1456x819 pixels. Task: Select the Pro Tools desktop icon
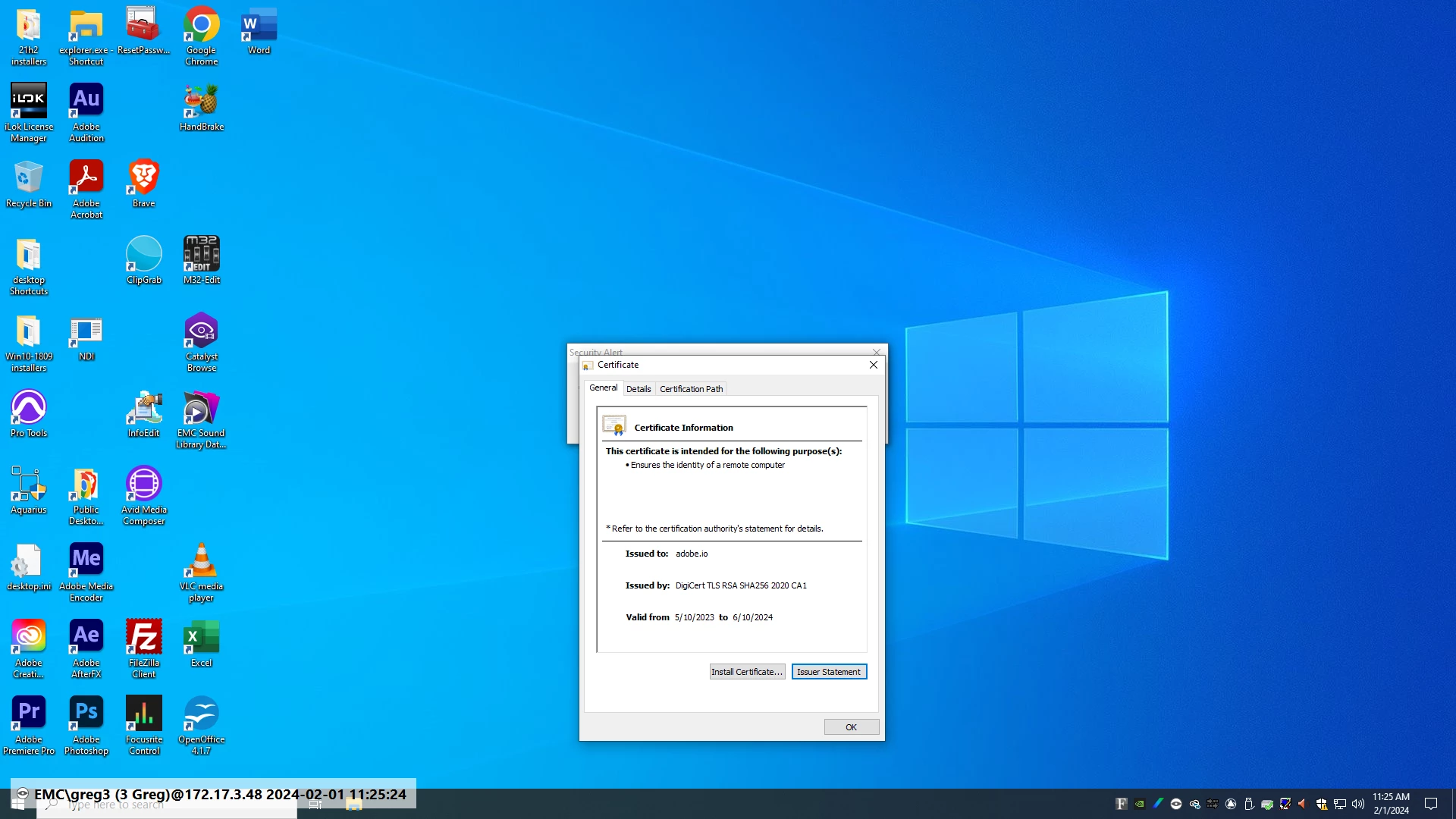pyautogui.click(x=29, y=413)
